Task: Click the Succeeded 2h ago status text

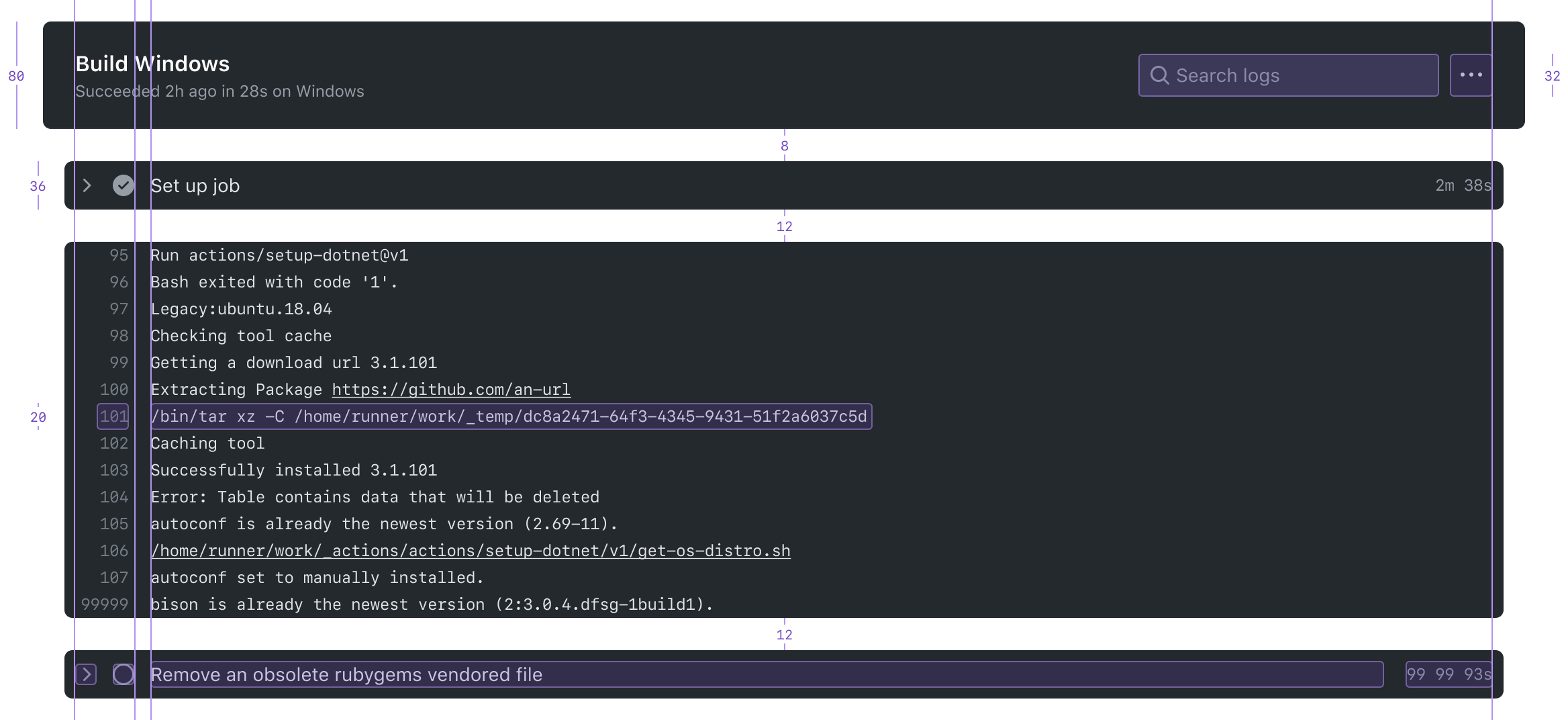Action: click(219, 91)
